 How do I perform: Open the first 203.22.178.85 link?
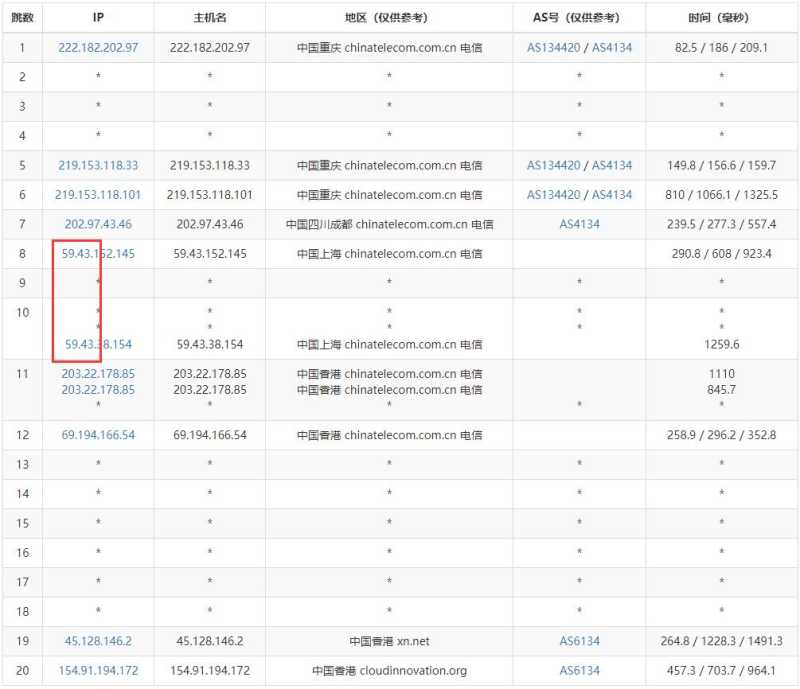click(x=97, y=374)
